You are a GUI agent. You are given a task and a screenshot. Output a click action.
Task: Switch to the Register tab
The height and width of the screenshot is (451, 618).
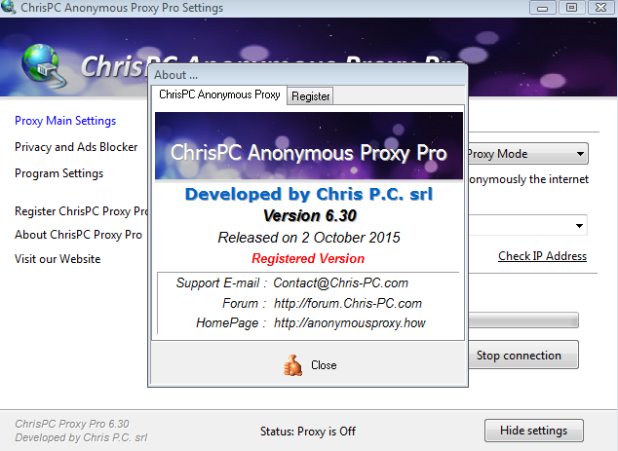click(x=310, y=96)
